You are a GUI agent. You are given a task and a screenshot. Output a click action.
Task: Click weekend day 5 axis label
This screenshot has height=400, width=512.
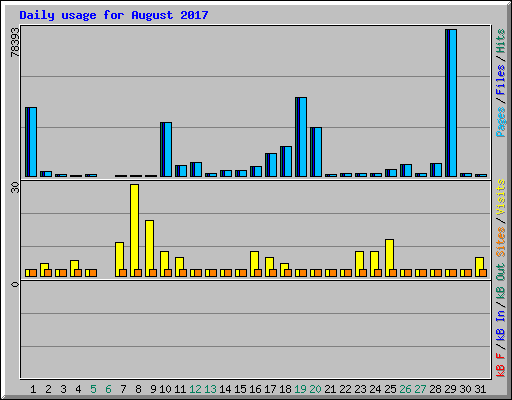point(93,389)
